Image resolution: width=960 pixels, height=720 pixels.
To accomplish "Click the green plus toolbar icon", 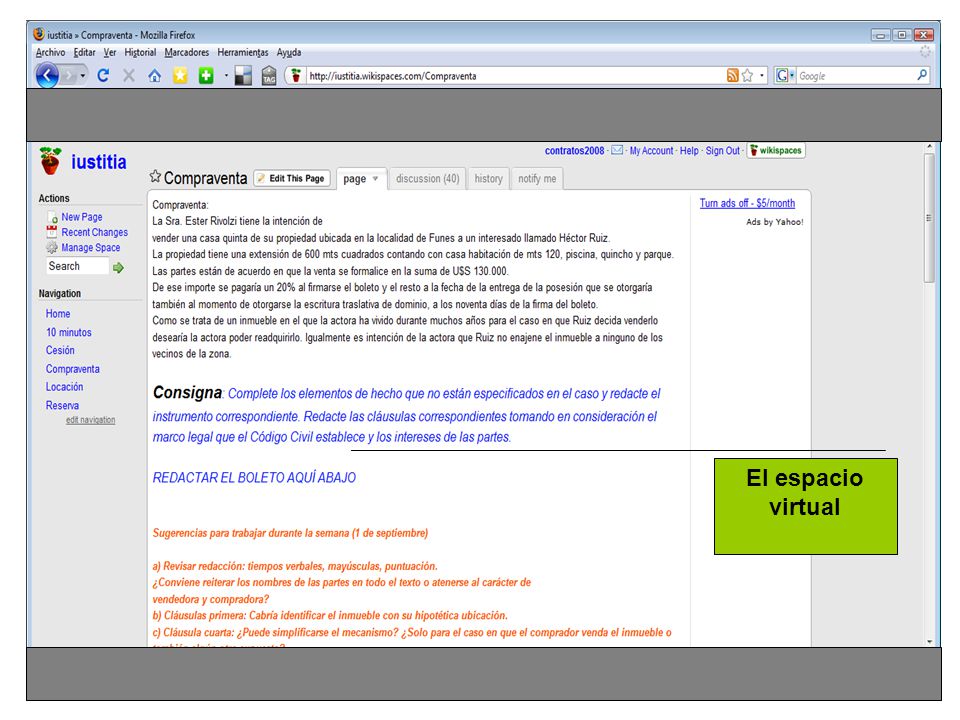I will pos(206,76).
